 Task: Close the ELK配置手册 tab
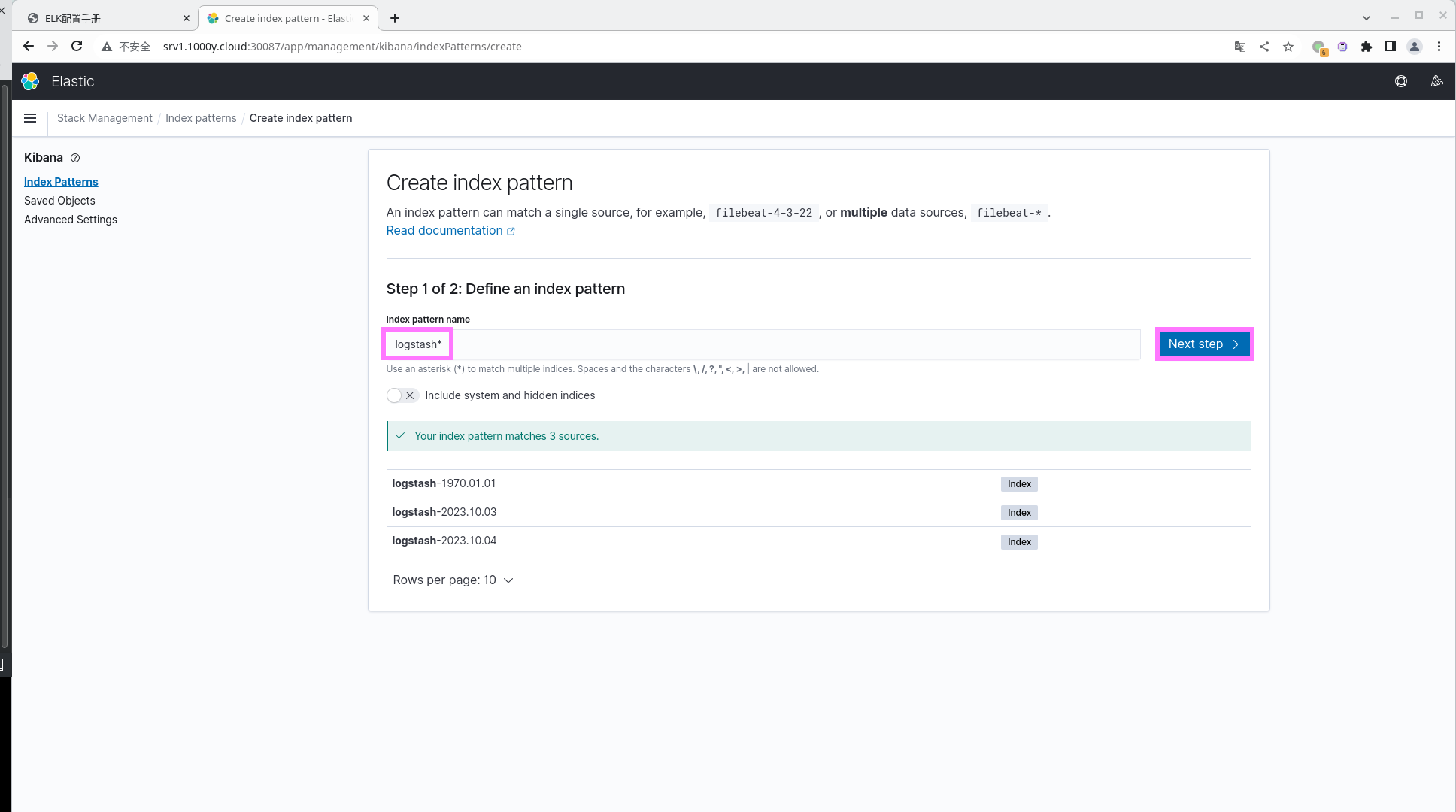click(x=187, y=18)
